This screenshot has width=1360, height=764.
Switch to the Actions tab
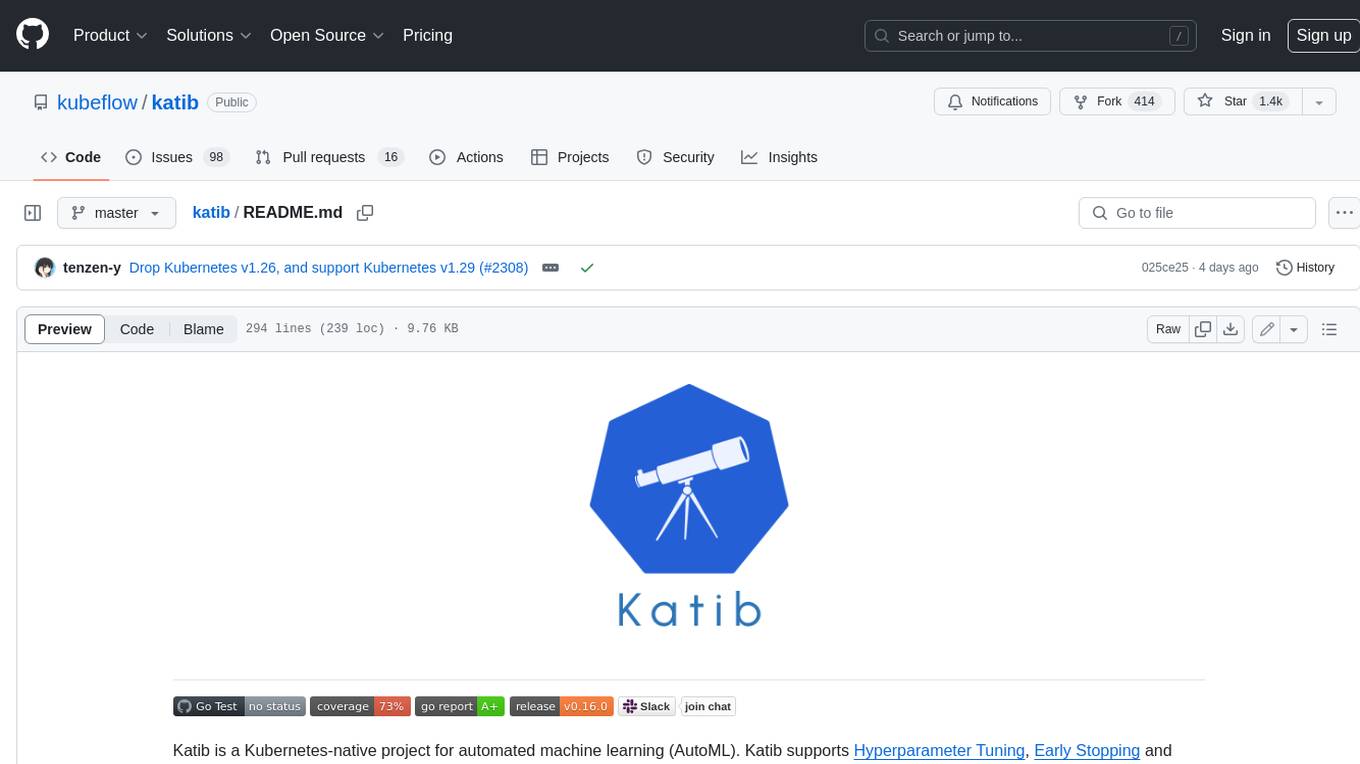[466, 157]
